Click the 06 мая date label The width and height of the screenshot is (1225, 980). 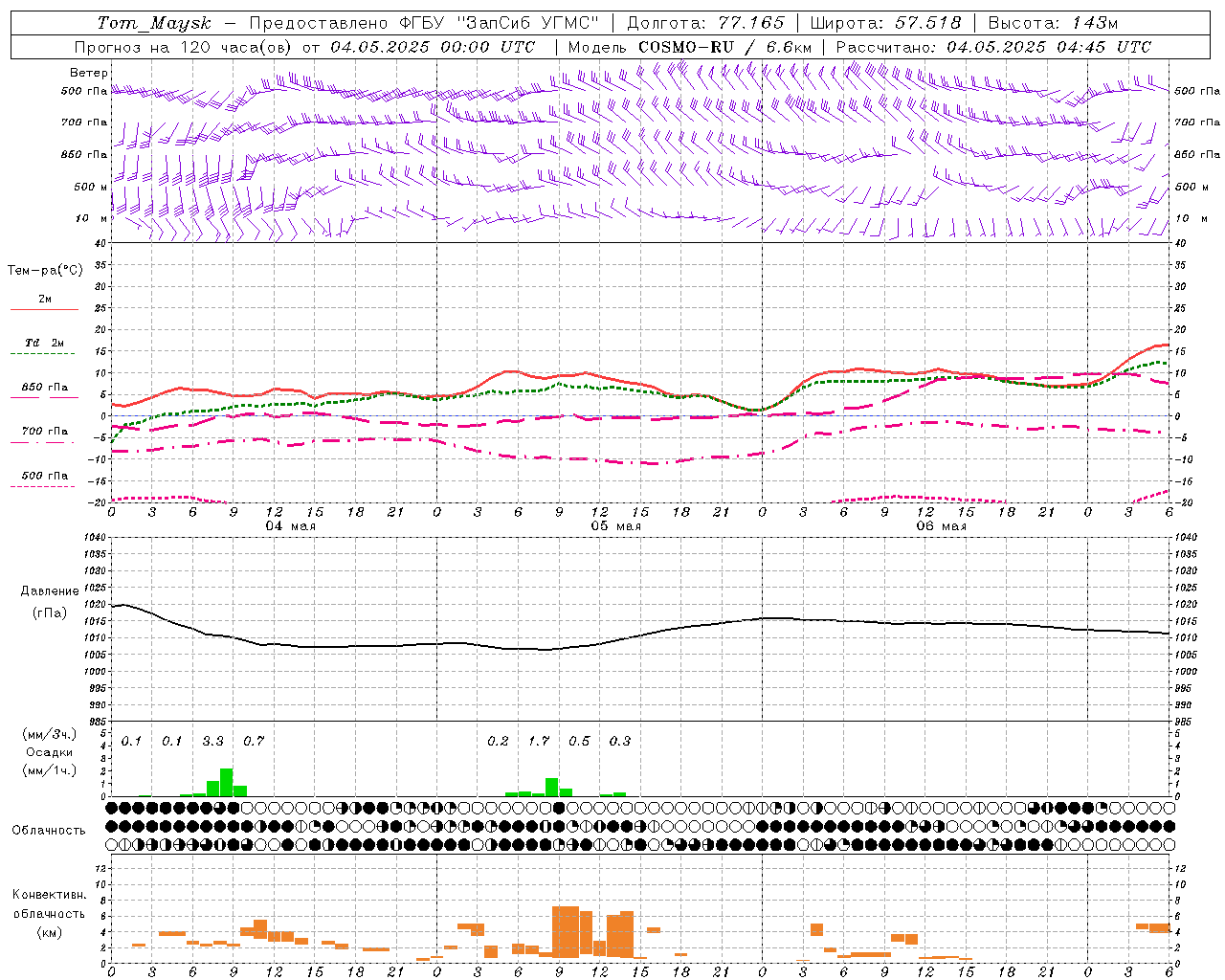(941, 526)
